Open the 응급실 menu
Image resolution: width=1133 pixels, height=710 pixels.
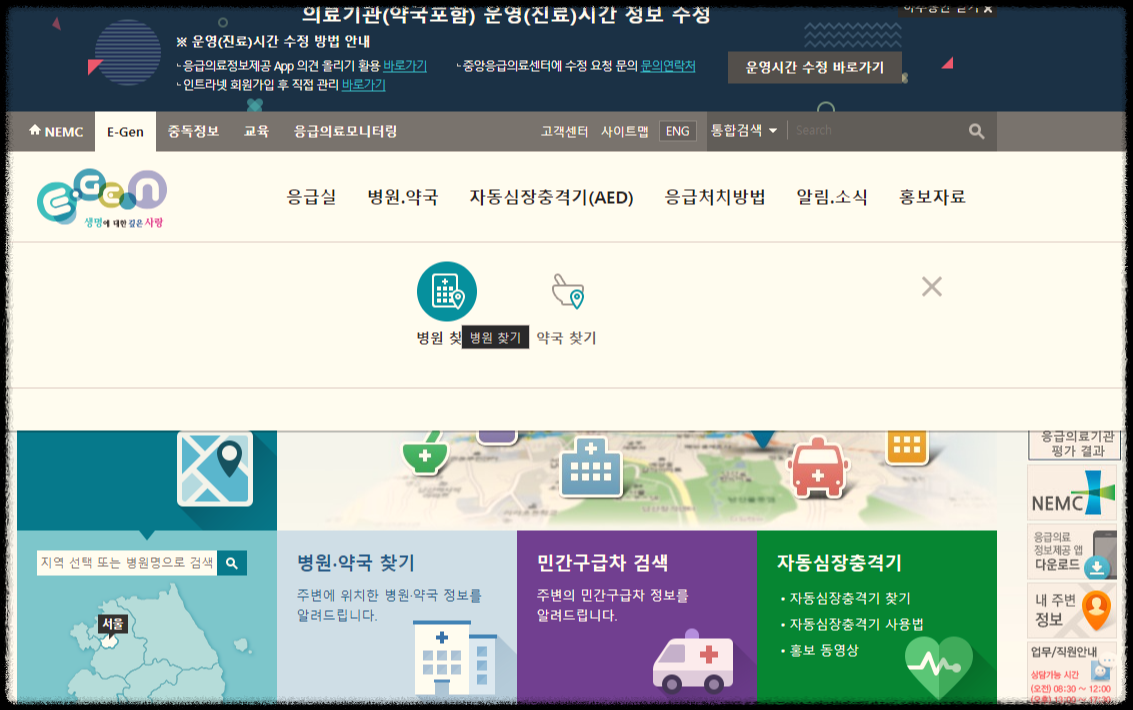pyautogui.click(x=311, y=197)
